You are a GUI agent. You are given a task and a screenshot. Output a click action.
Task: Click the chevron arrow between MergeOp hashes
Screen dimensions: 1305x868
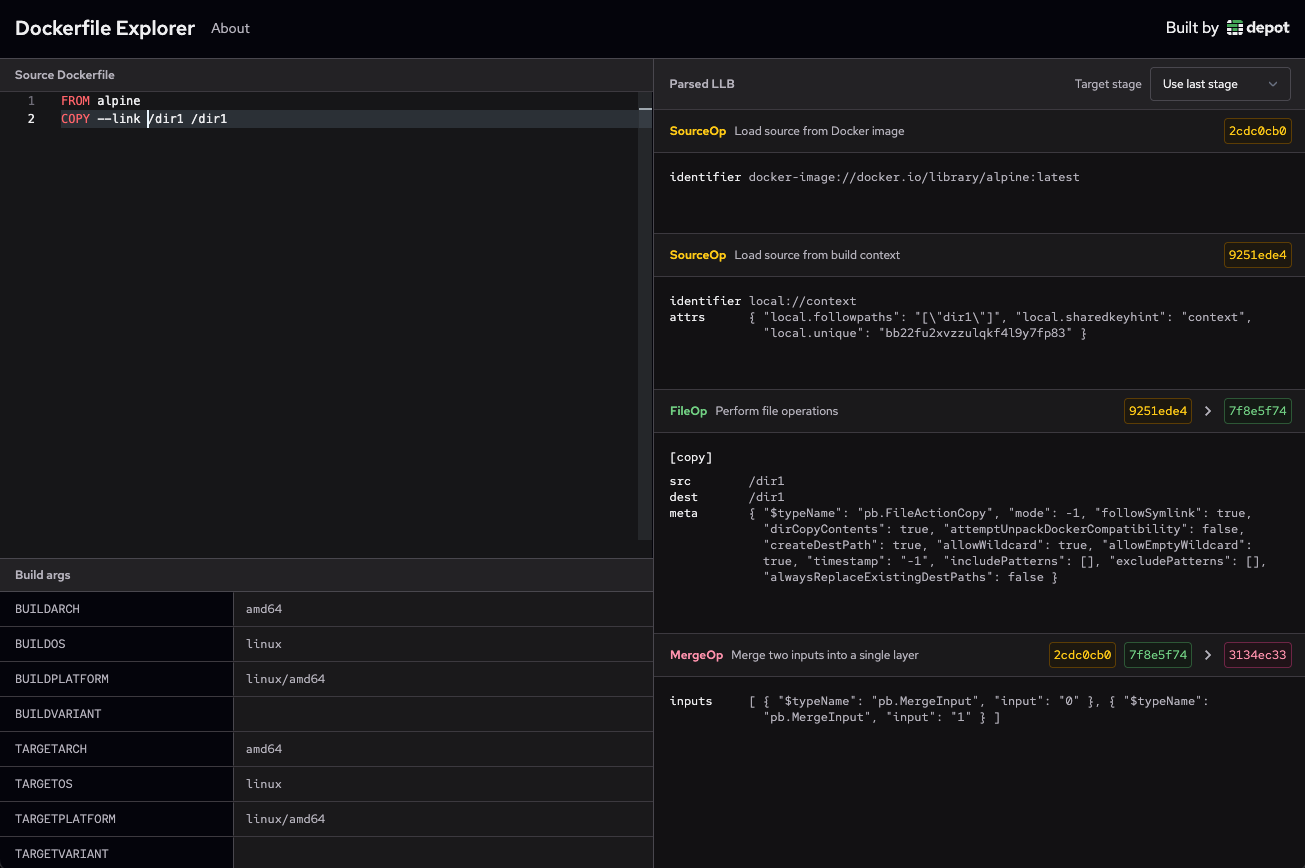pyautogui.click(x=1208, y=654)
